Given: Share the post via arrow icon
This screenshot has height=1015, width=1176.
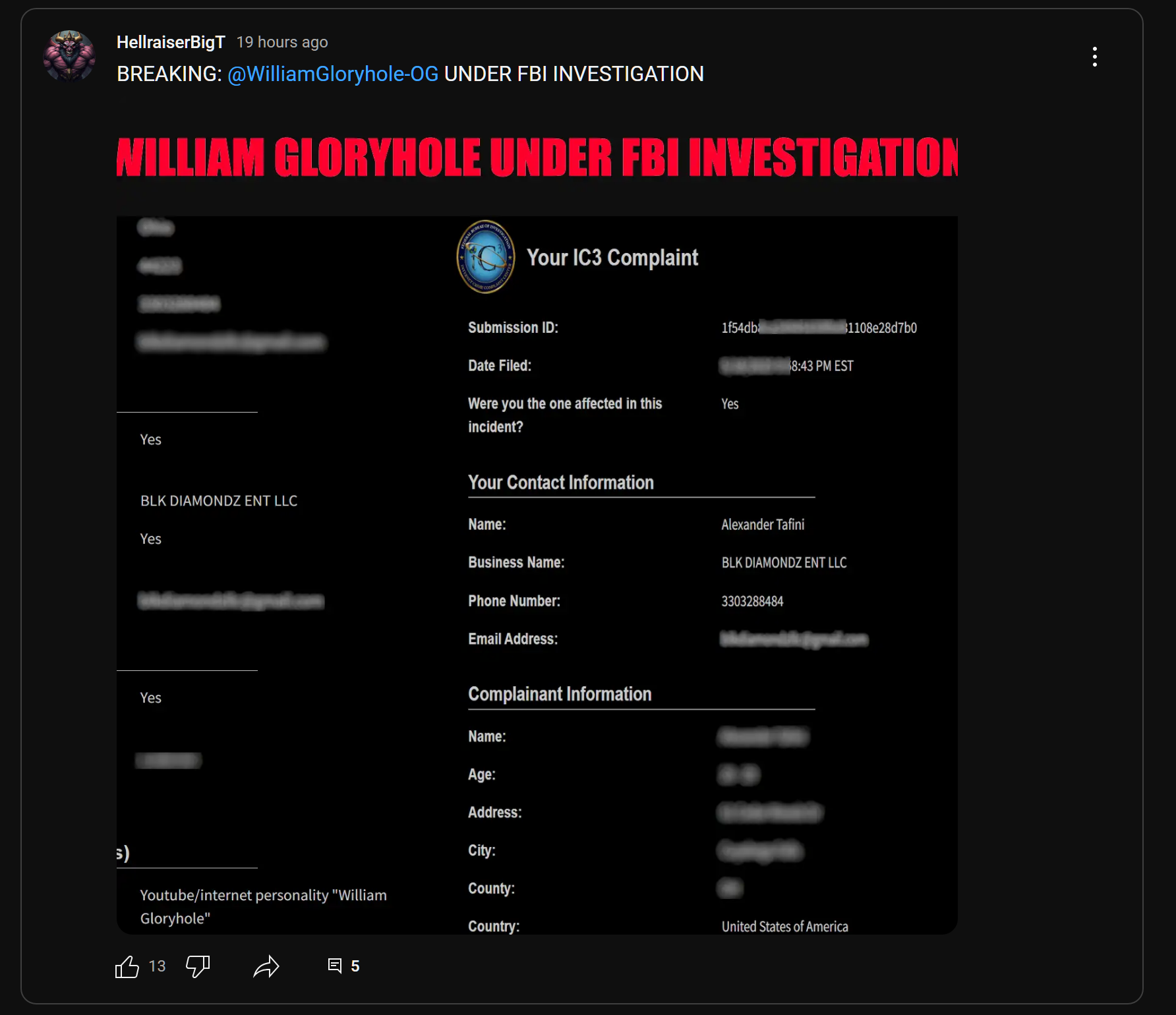Looking at the screenshot, I should click(266, 966).
